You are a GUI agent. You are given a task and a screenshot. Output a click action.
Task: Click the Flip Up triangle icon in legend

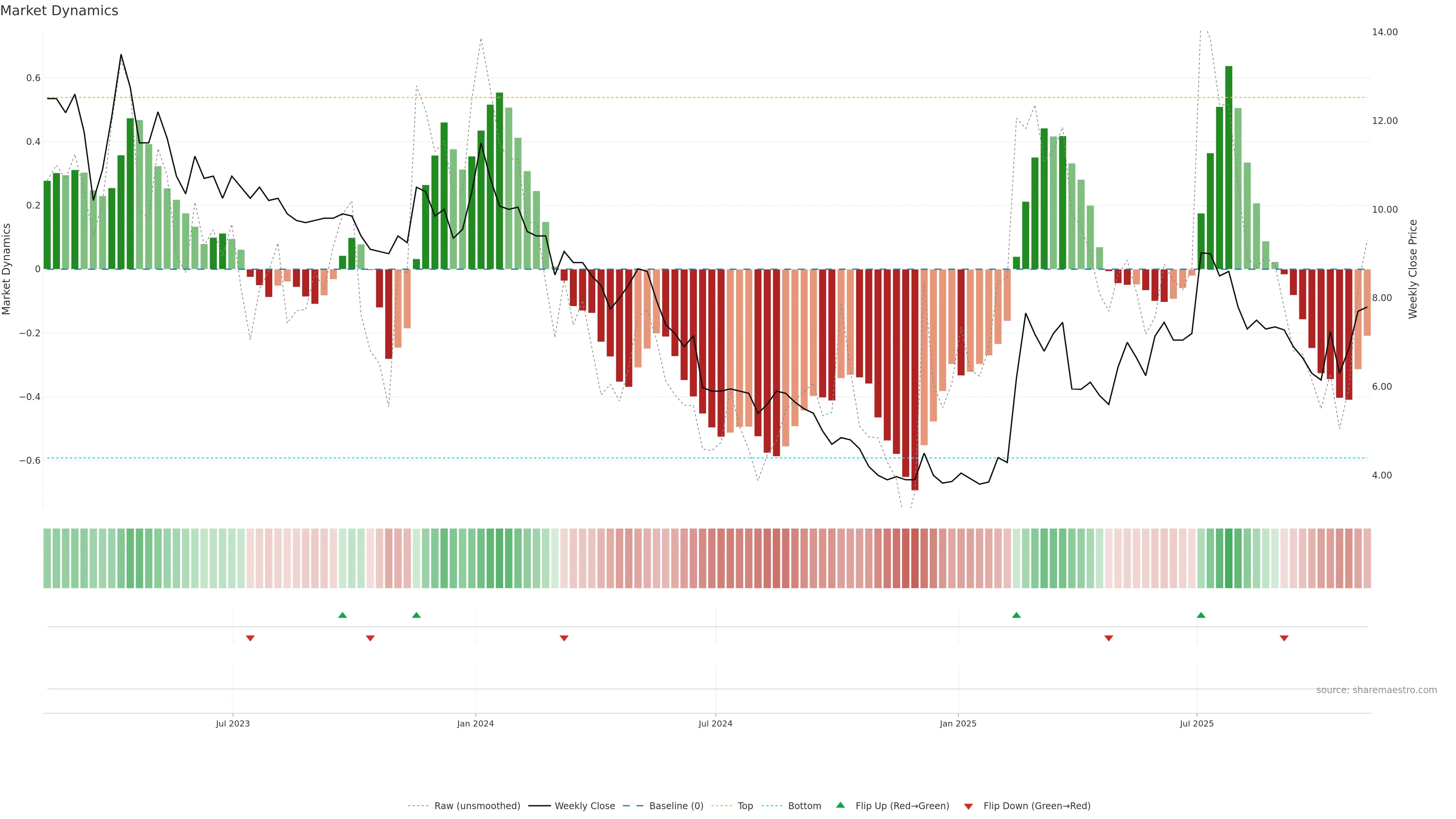coord(841,805)
